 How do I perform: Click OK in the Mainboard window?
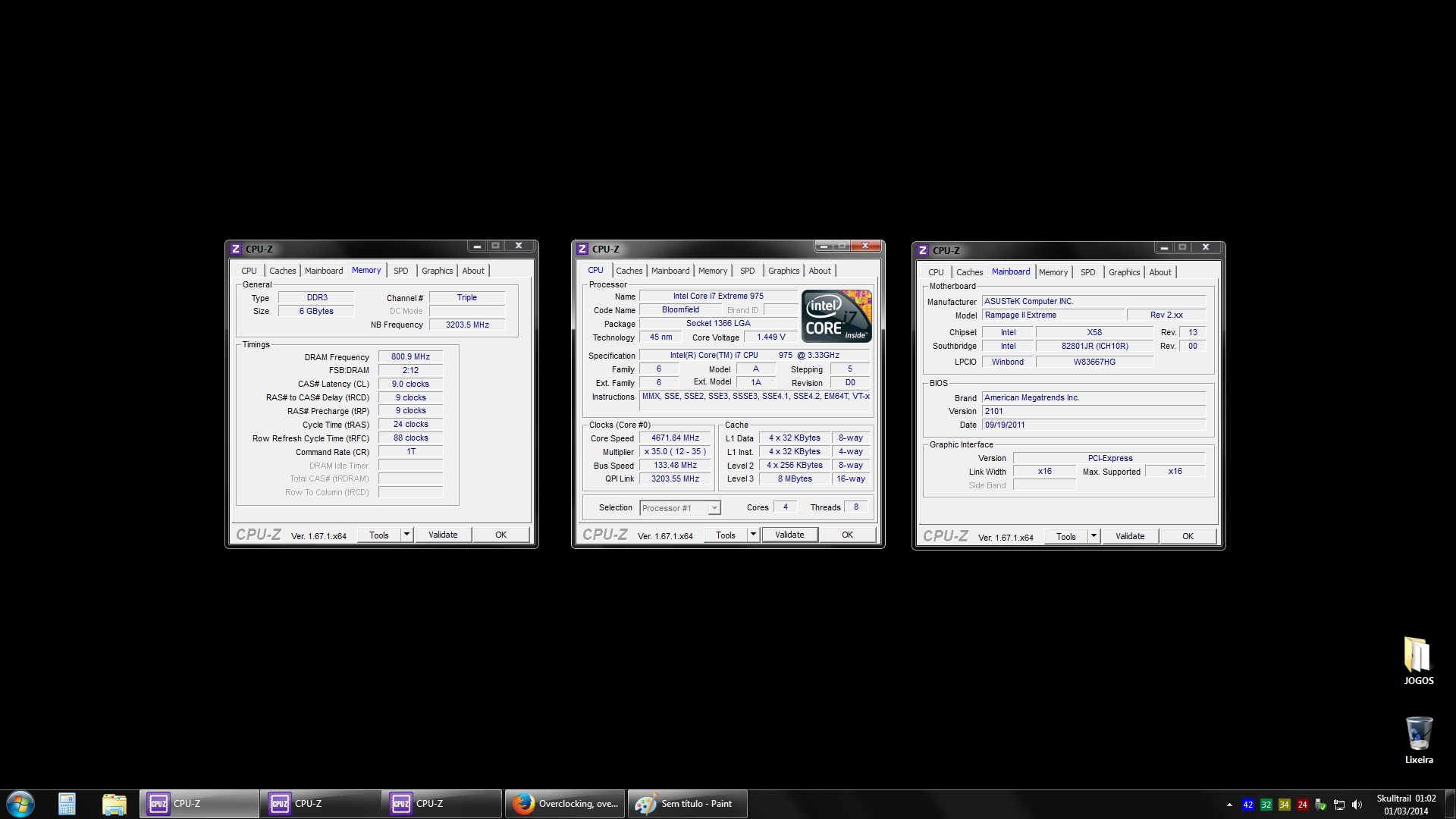tap(1188, 536)
